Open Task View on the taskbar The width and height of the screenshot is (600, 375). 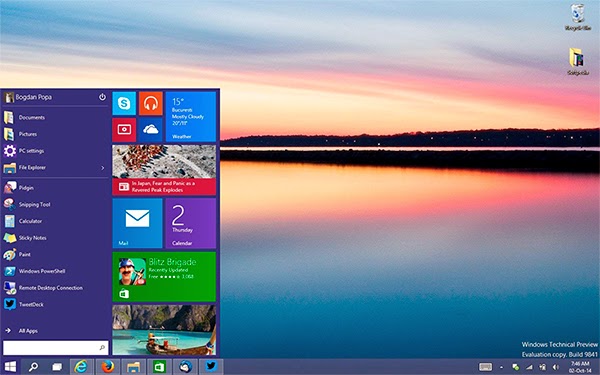click(57, 367)
